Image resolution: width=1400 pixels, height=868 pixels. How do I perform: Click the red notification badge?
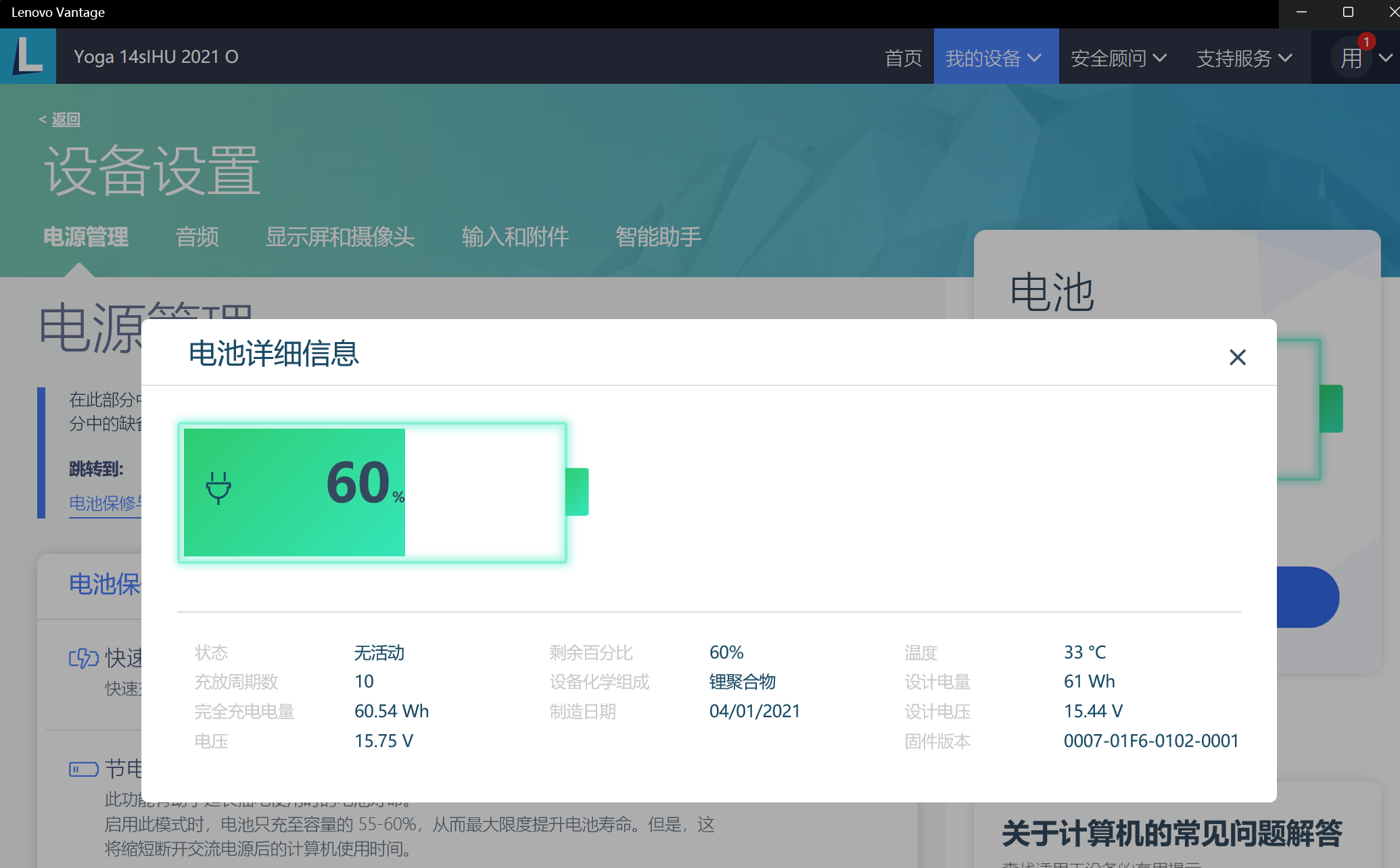tap(1366, 42)
